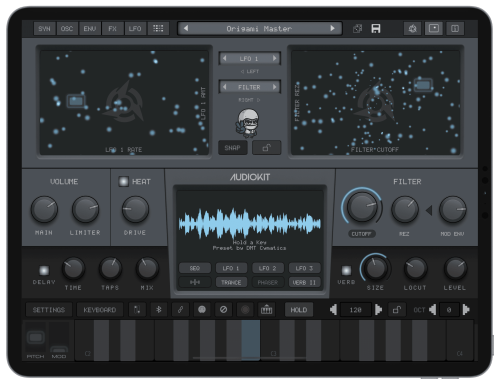This screenshot has width=500, height=385.
Task: Click the DRIVE knob
Action: (135, 210)
